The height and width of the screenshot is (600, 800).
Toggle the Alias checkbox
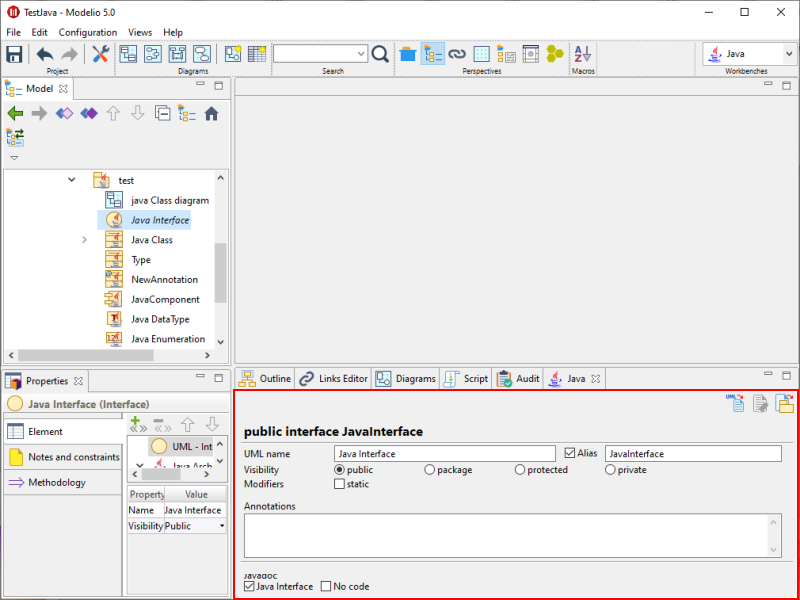570,453
